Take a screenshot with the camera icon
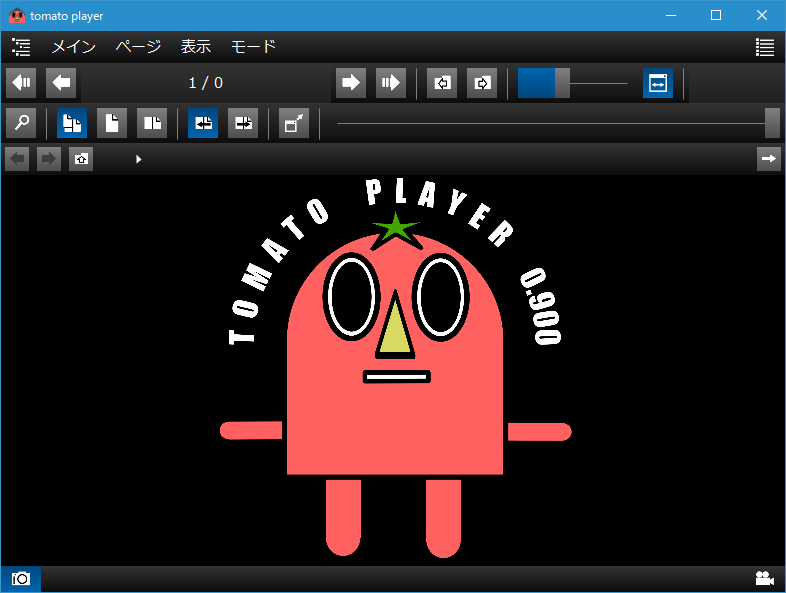 (21, 579)
